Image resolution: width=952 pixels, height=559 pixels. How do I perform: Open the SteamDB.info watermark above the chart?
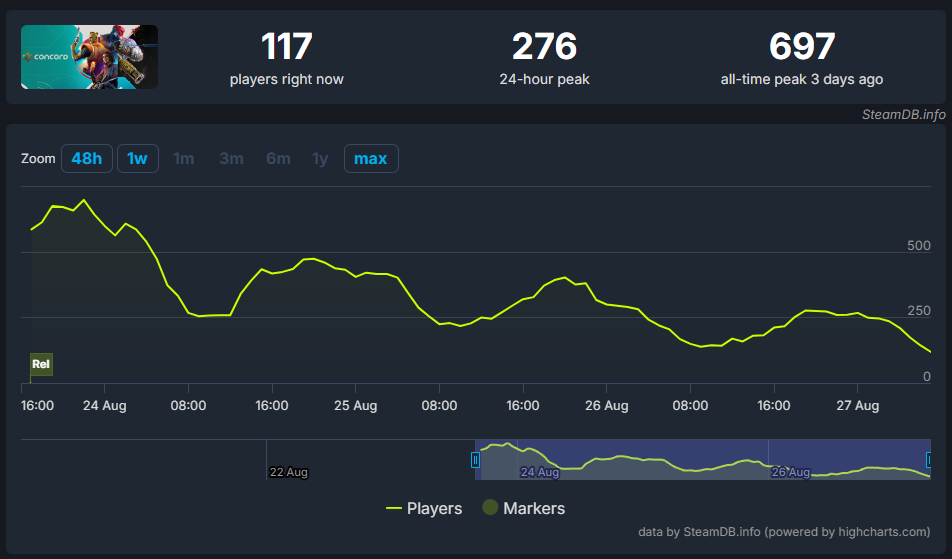coord(903,114)
